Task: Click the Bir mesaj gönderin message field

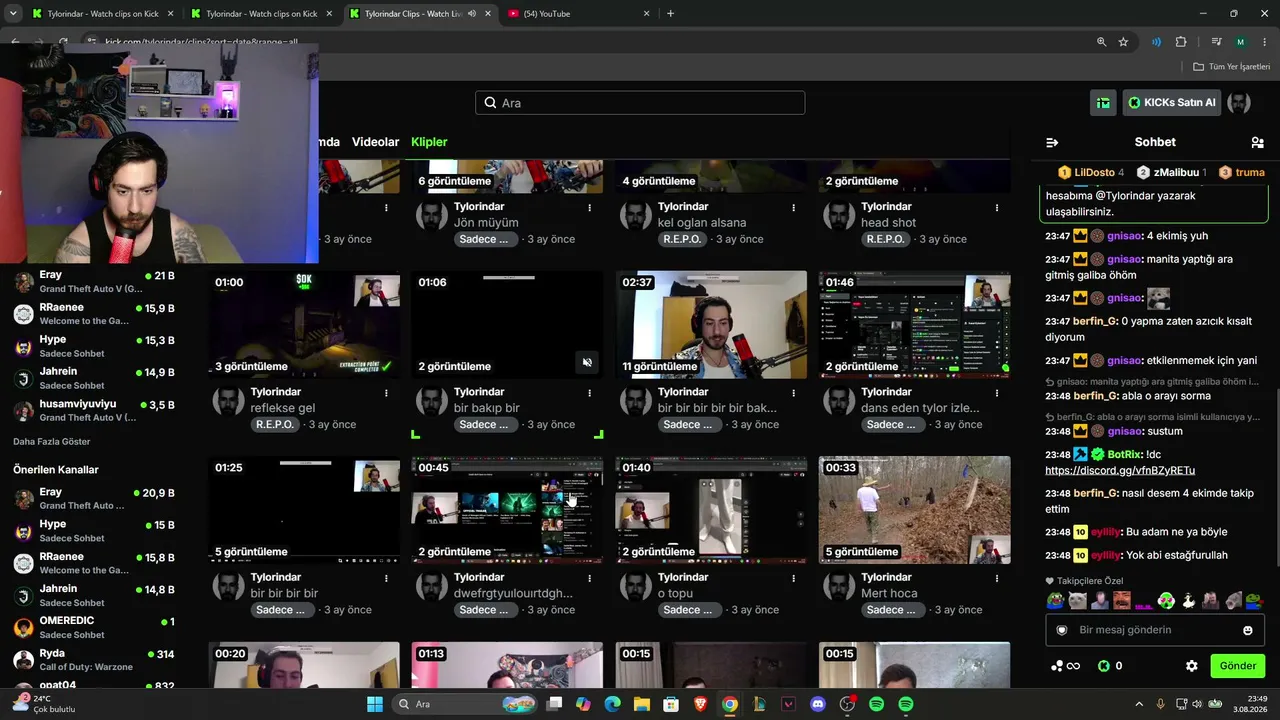Action: pyautogui.click(x=1155, y=630)
